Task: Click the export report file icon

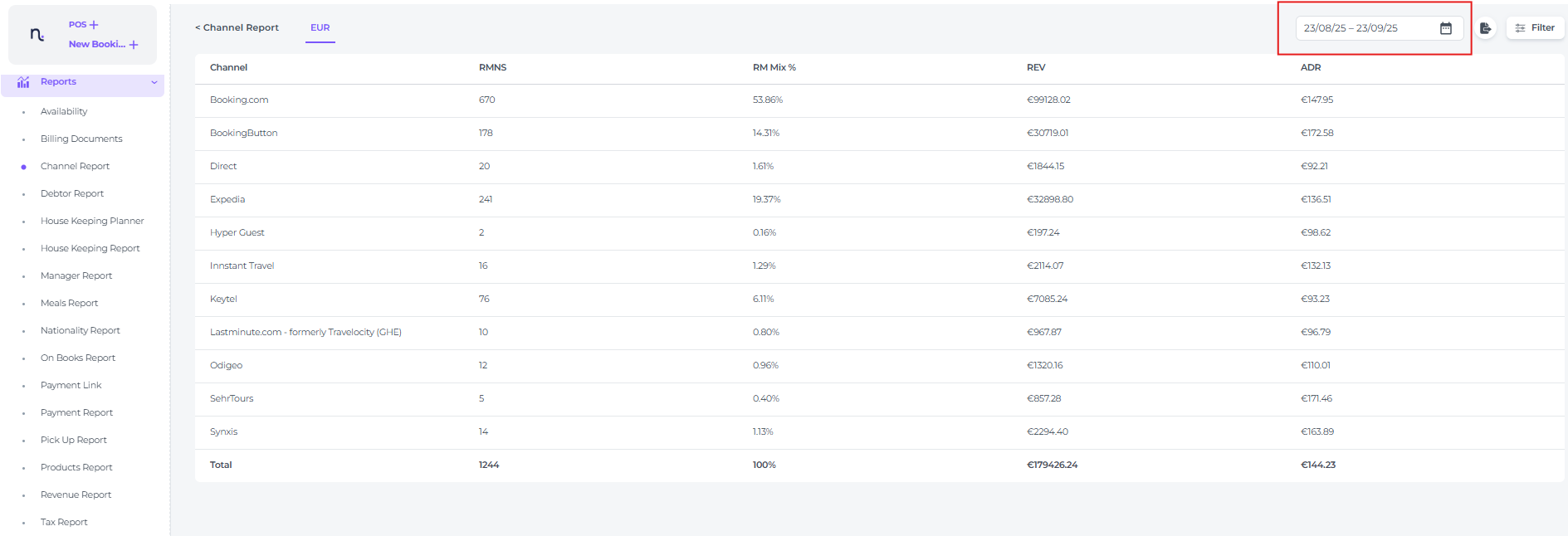Action: pos(1485,28)
